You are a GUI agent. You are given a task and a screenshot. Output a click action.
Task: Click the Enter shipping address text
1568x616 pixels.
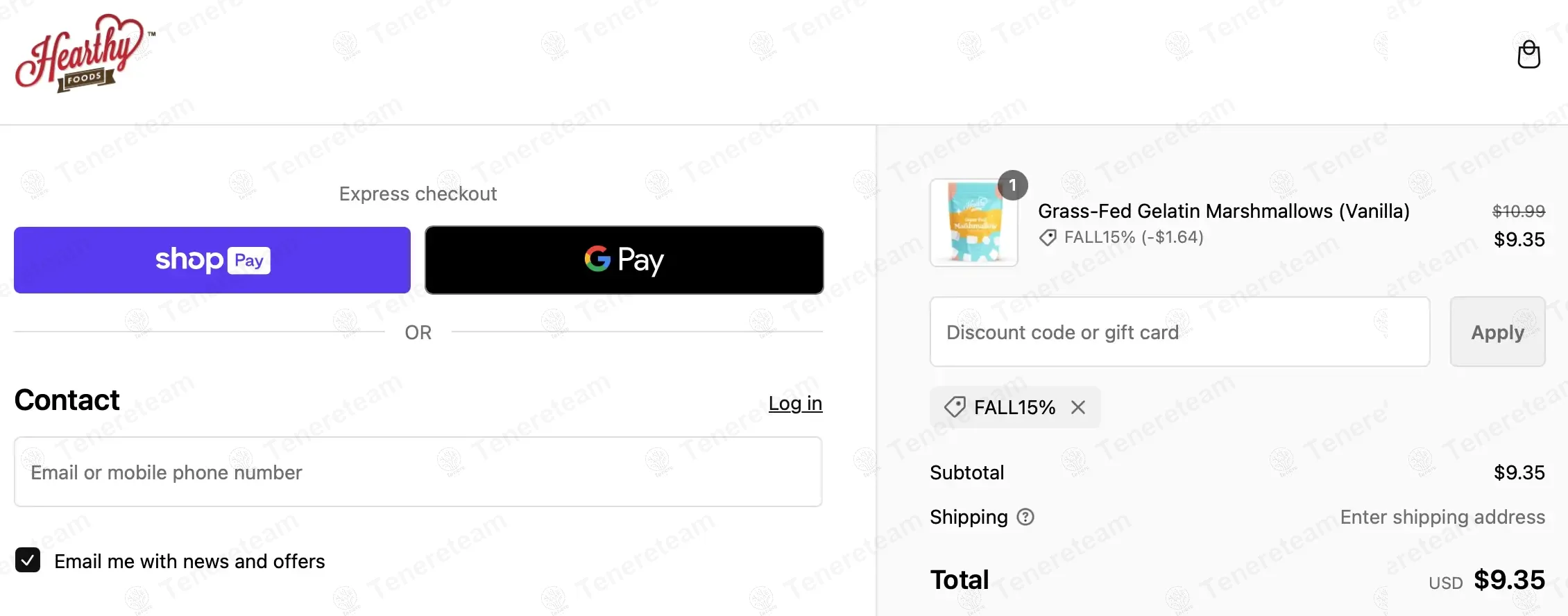click(1442, 517)
